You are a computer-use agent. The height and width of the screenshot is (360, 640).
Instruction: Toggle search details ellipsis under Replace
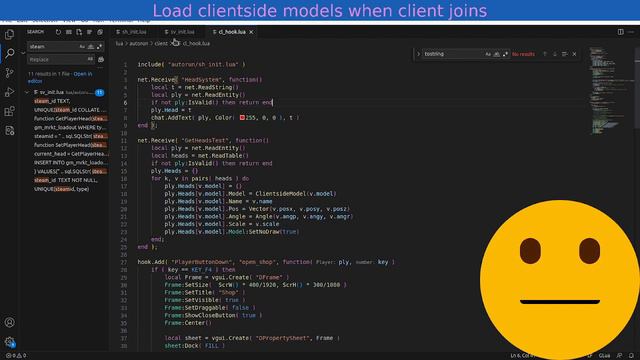click(101, 67)
